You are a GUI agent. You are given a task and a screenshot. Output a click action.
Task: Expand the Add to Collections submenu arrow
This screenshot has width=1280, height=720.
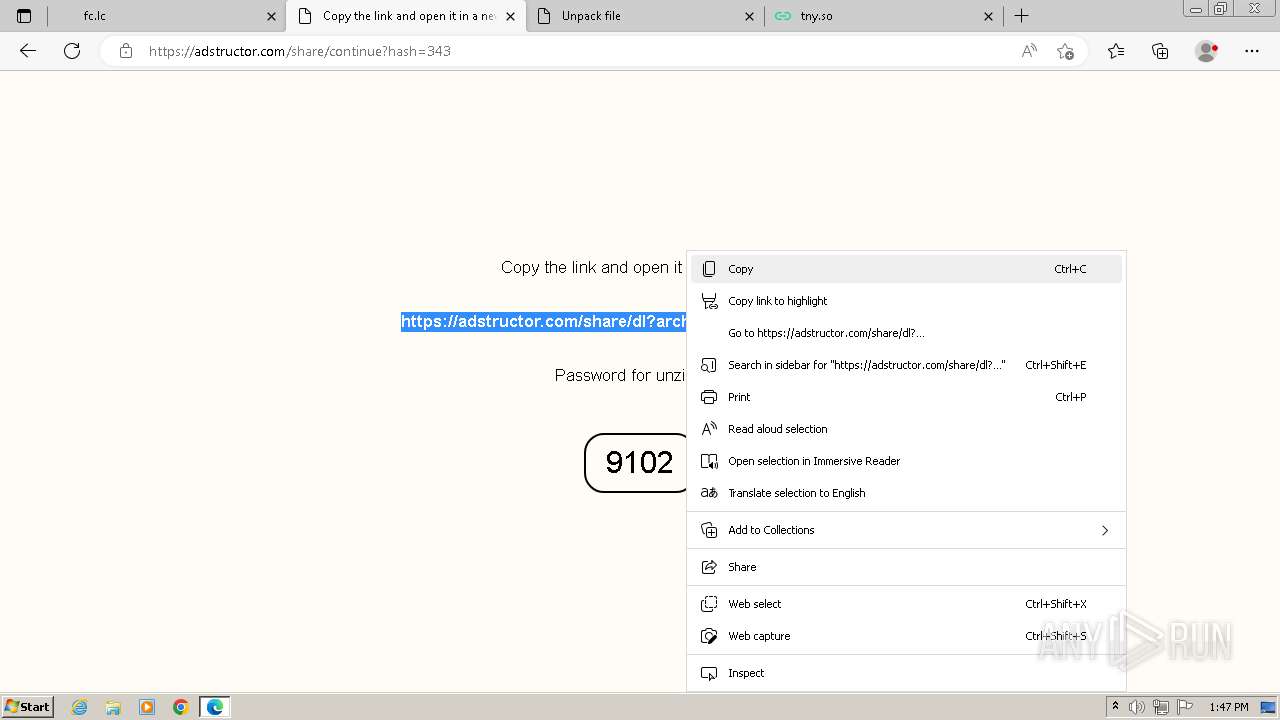point(1105,530)
